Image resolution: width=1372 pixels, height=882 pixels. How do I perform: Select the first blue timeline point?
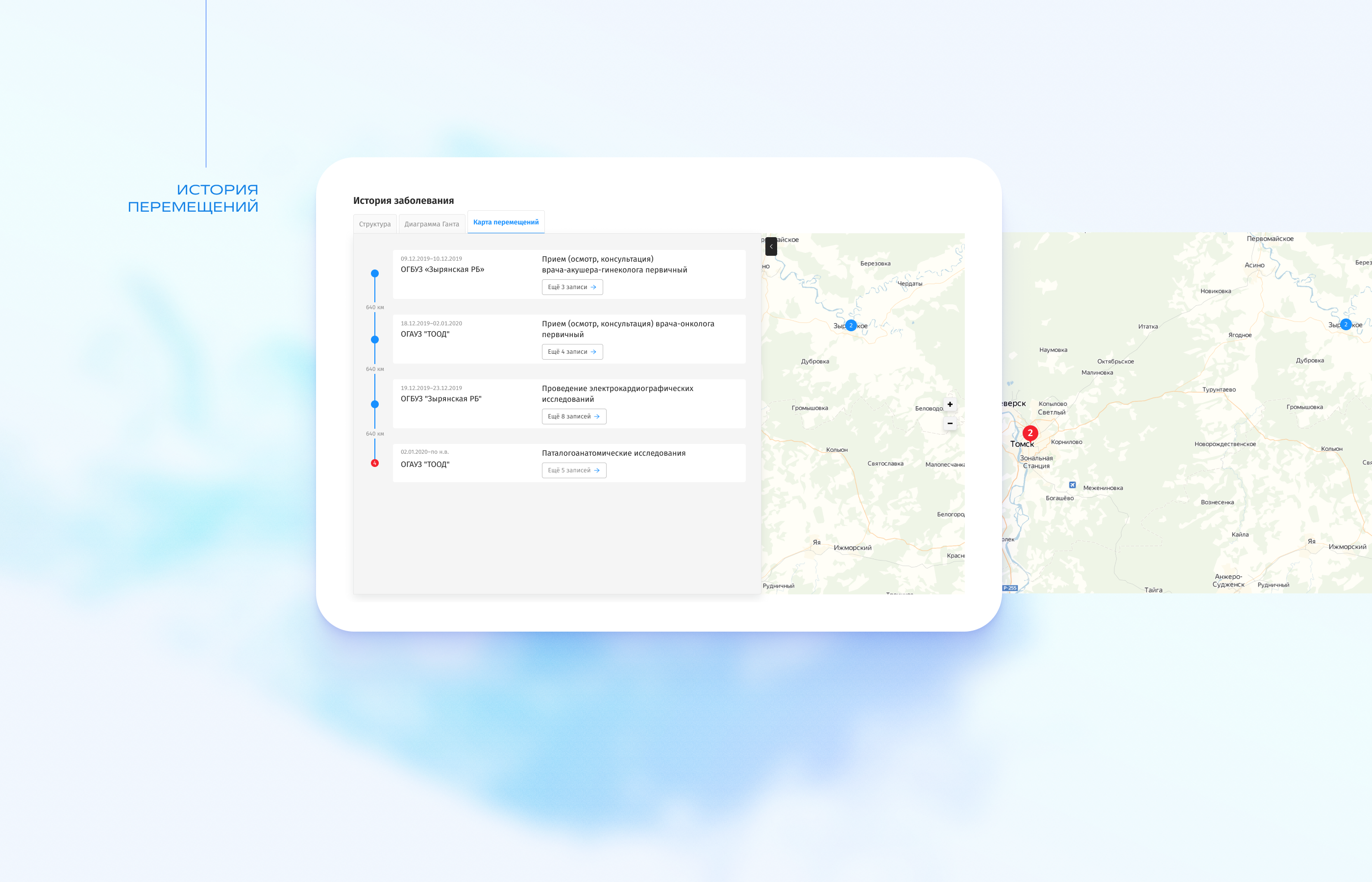pyautogui.click(x=374, y=273)
